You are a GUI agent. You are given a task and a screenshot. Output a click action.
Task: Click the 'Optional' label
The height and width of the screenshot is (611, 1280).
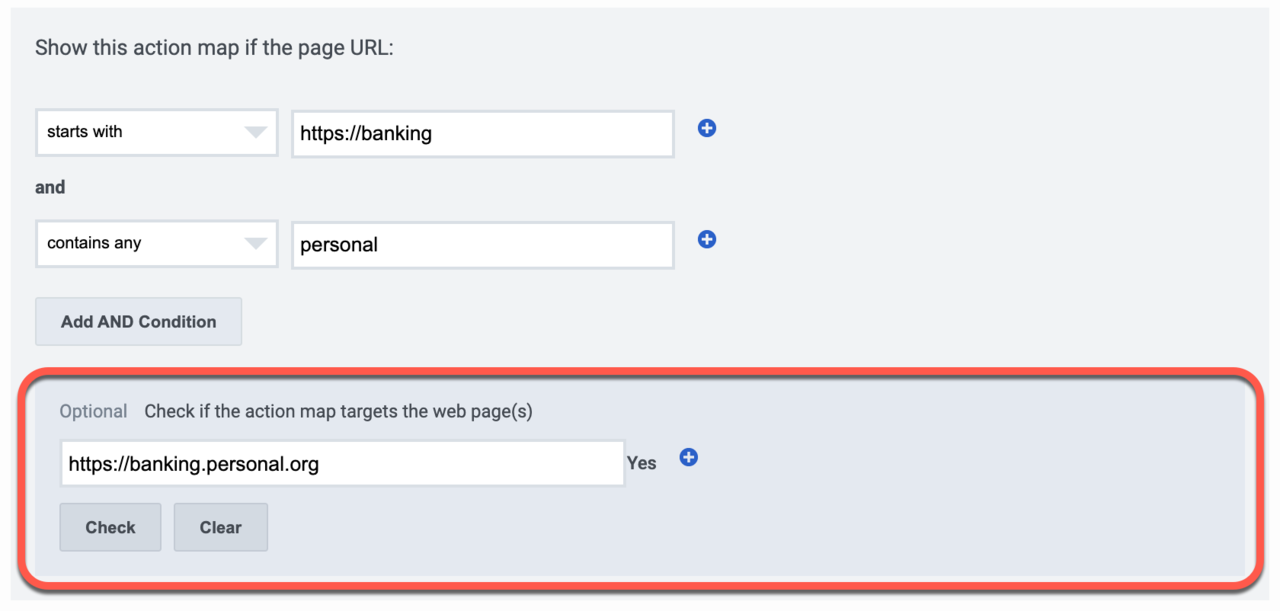(x=93, y=412)
